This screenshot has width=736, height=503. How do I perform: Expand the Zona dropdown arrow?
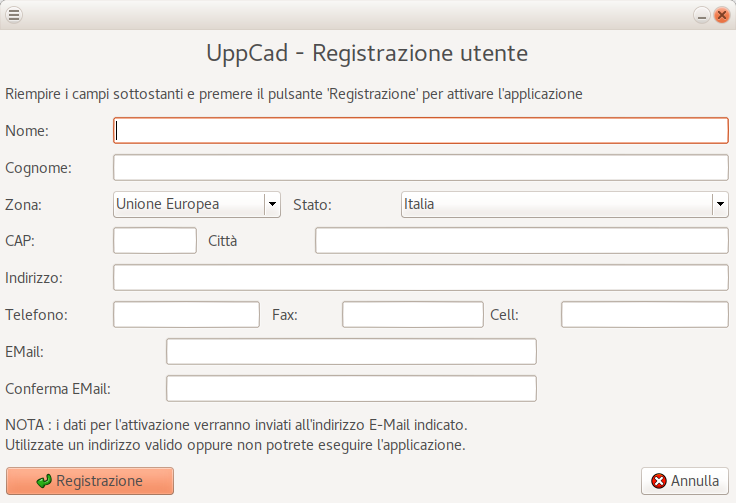coord(272,204)
